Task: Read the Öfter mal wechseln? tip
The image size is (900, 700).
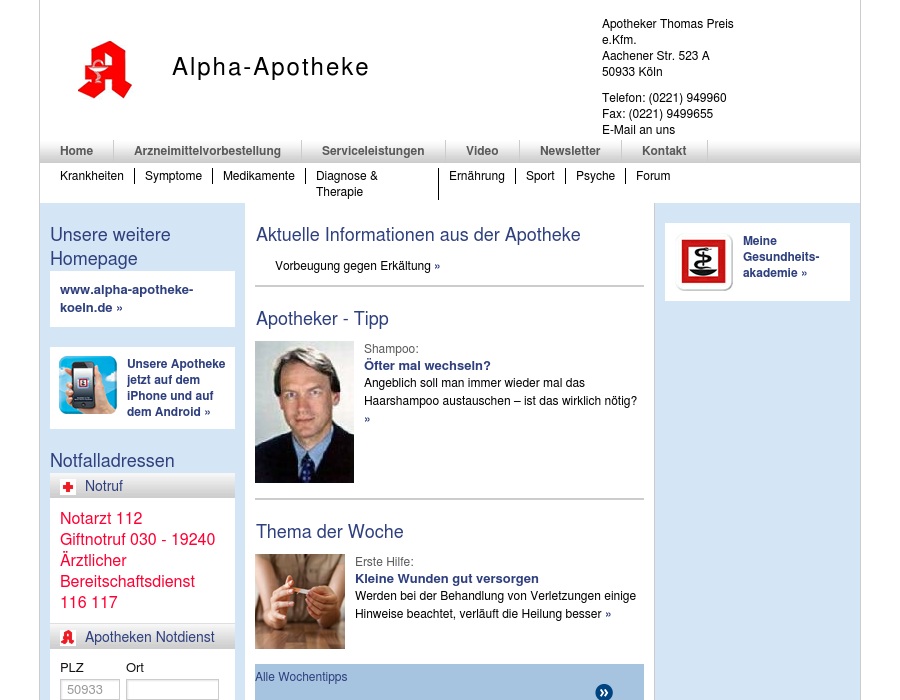Action: pyautogui.click(x=427, y=366)
